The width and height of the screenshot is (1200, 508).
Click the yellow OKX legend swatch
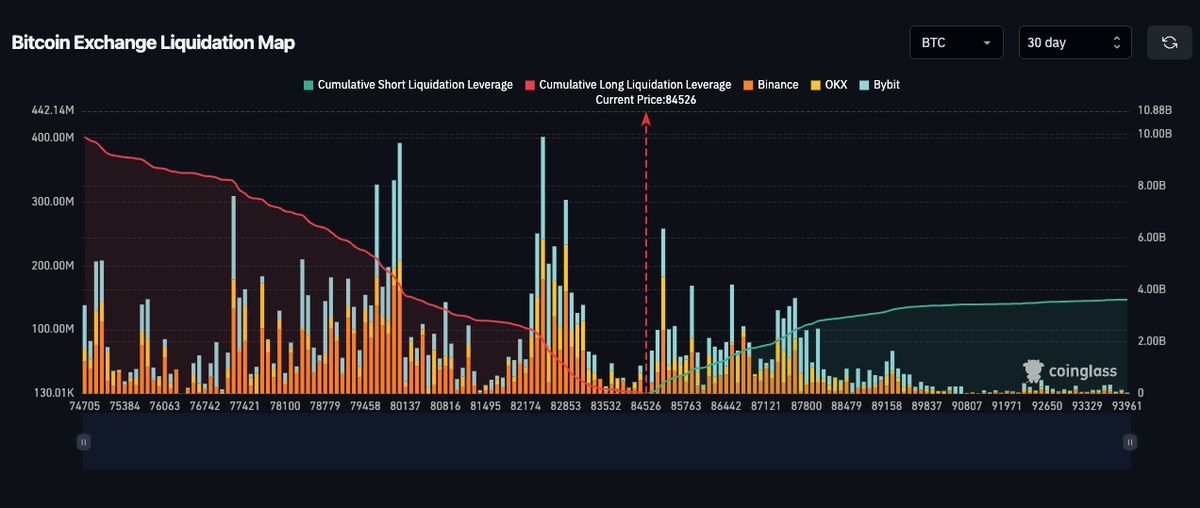[x=814, y=85]
